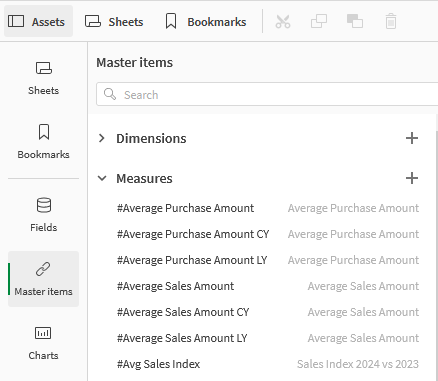Open the Bookmarks toolbar menu
The image size is (438, 381).
[206, 22]
